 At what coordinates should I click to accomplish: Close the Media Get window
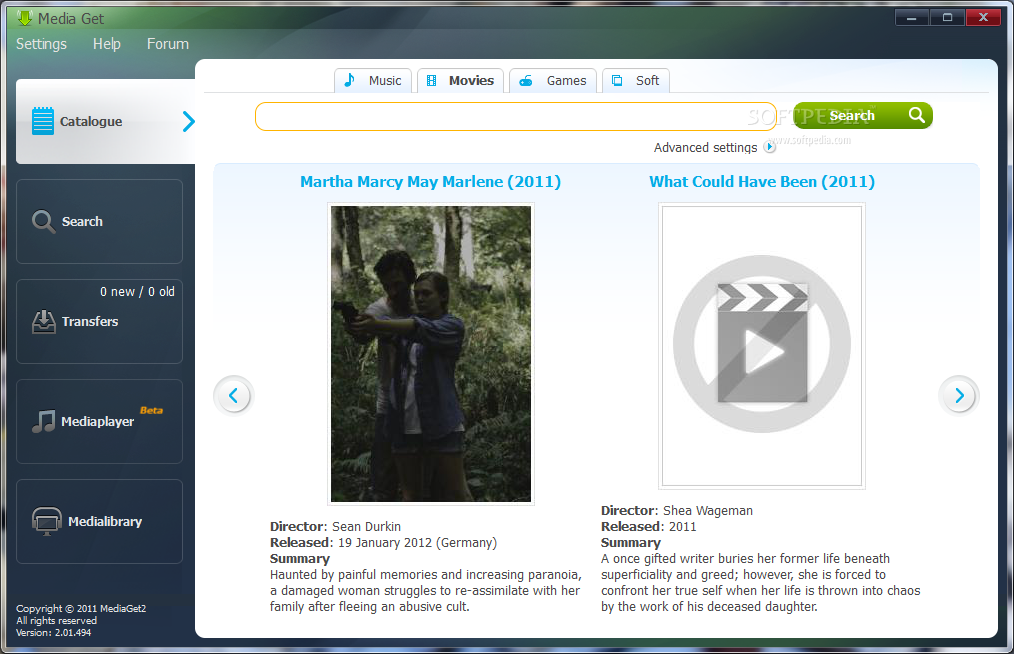(984, 18)
